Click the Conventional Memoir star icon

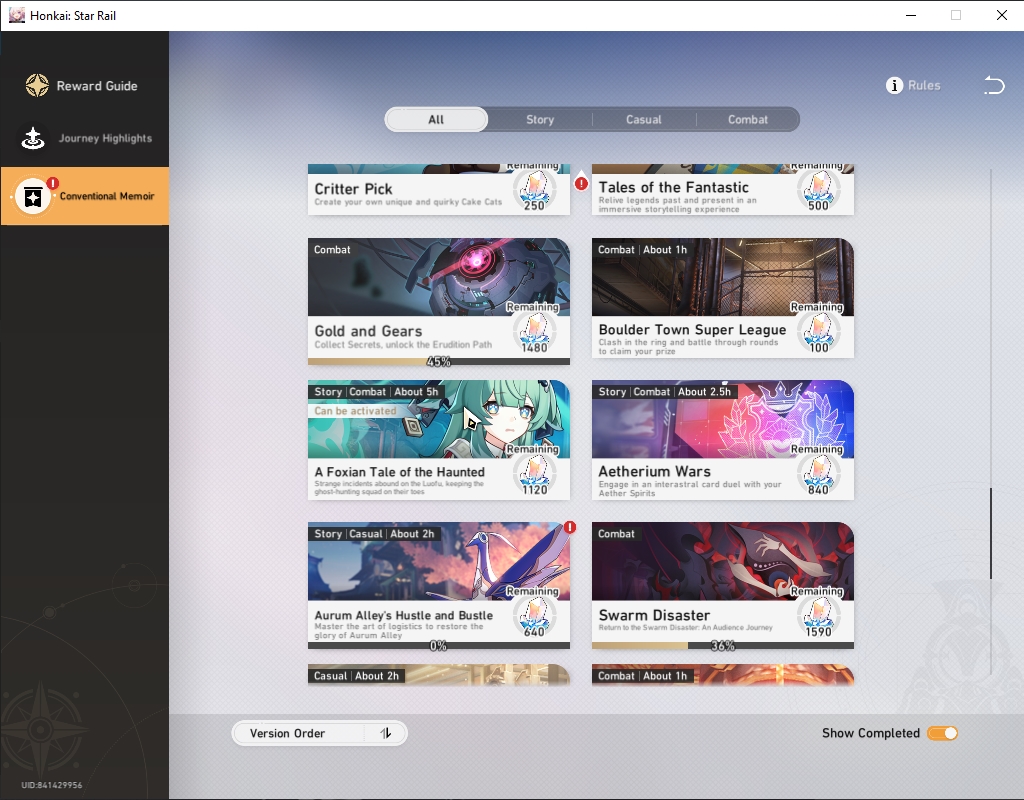pos(33,196)
